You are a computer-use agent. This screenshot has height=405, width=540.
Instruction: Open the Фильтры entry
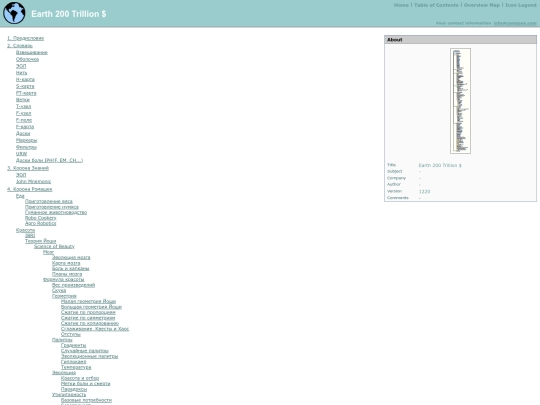pos(26,147)
